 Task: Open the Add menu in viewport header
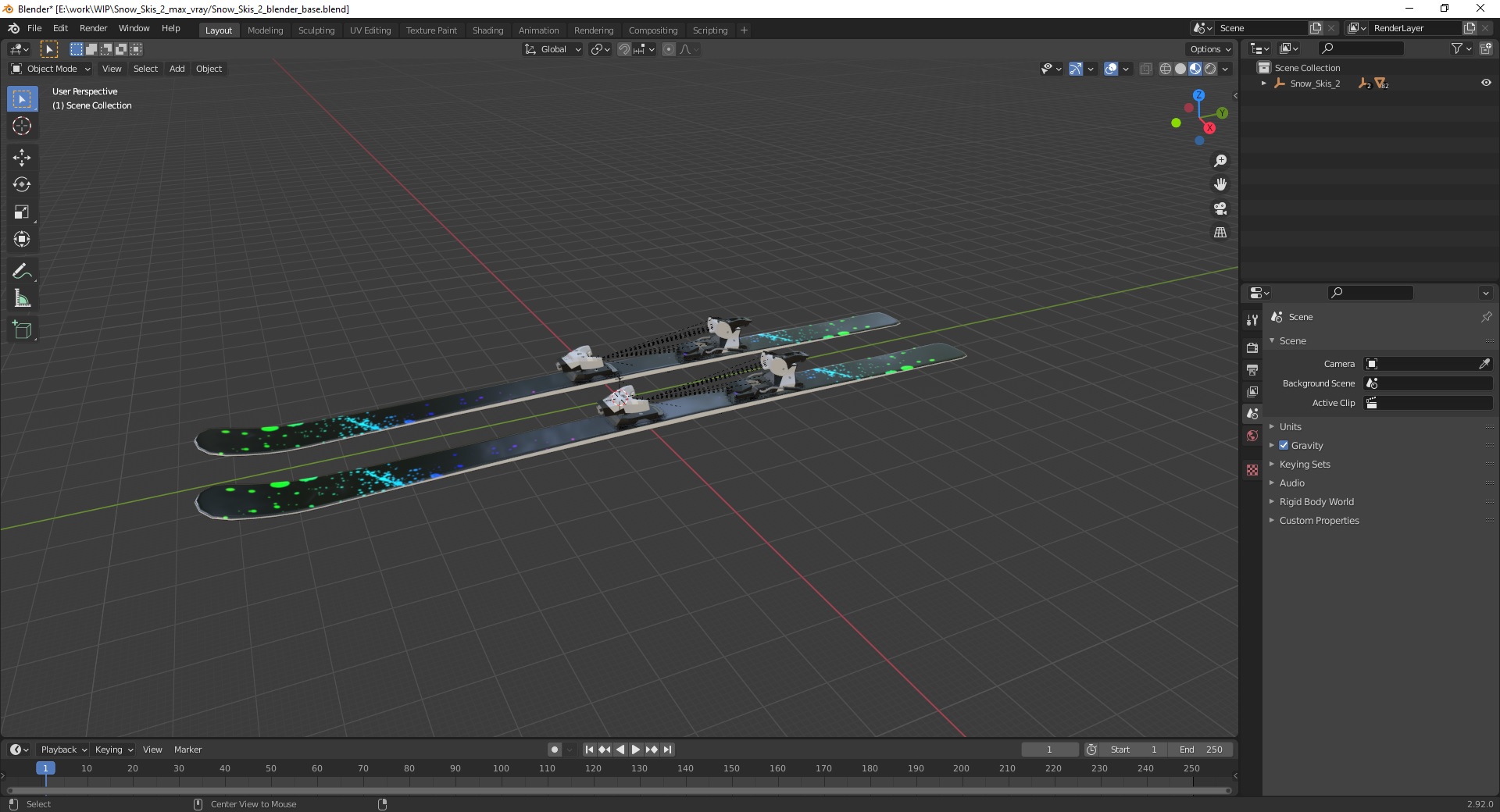point(177,69)
